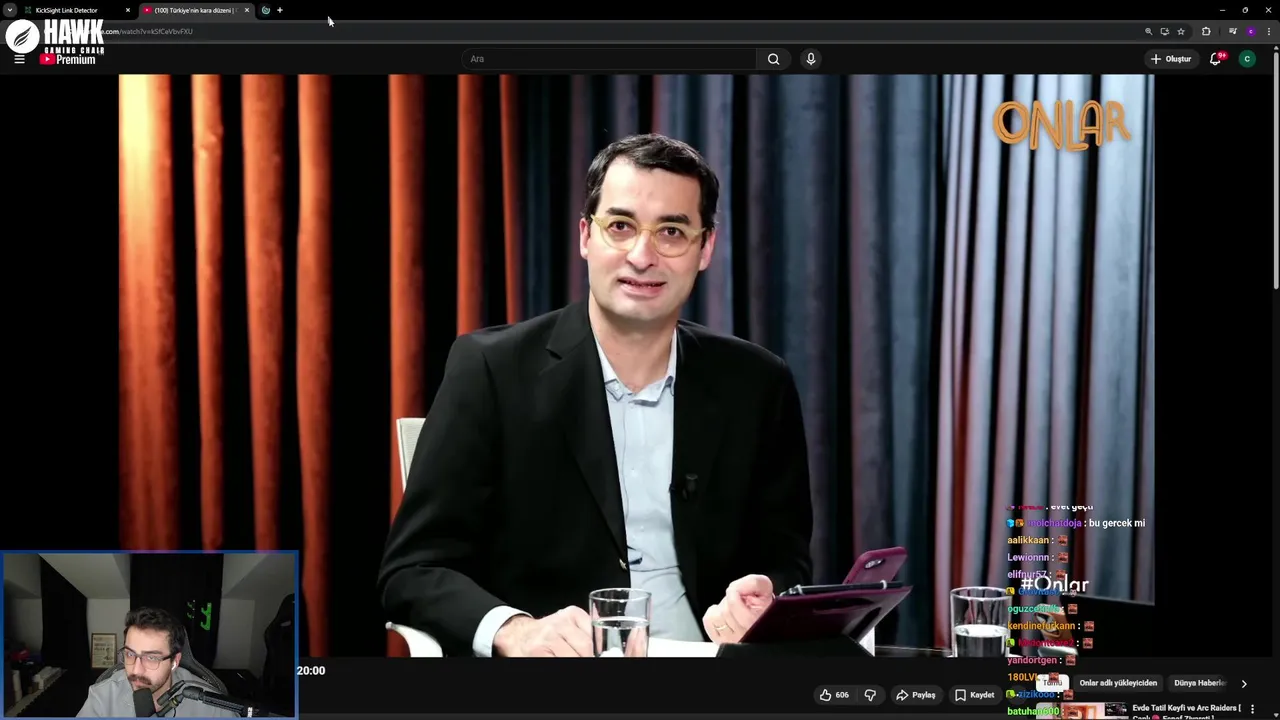Close KickSight Link Detector tab
Image resolution: width=1280 pixels, height=720 pixels.
pos(128,10)
